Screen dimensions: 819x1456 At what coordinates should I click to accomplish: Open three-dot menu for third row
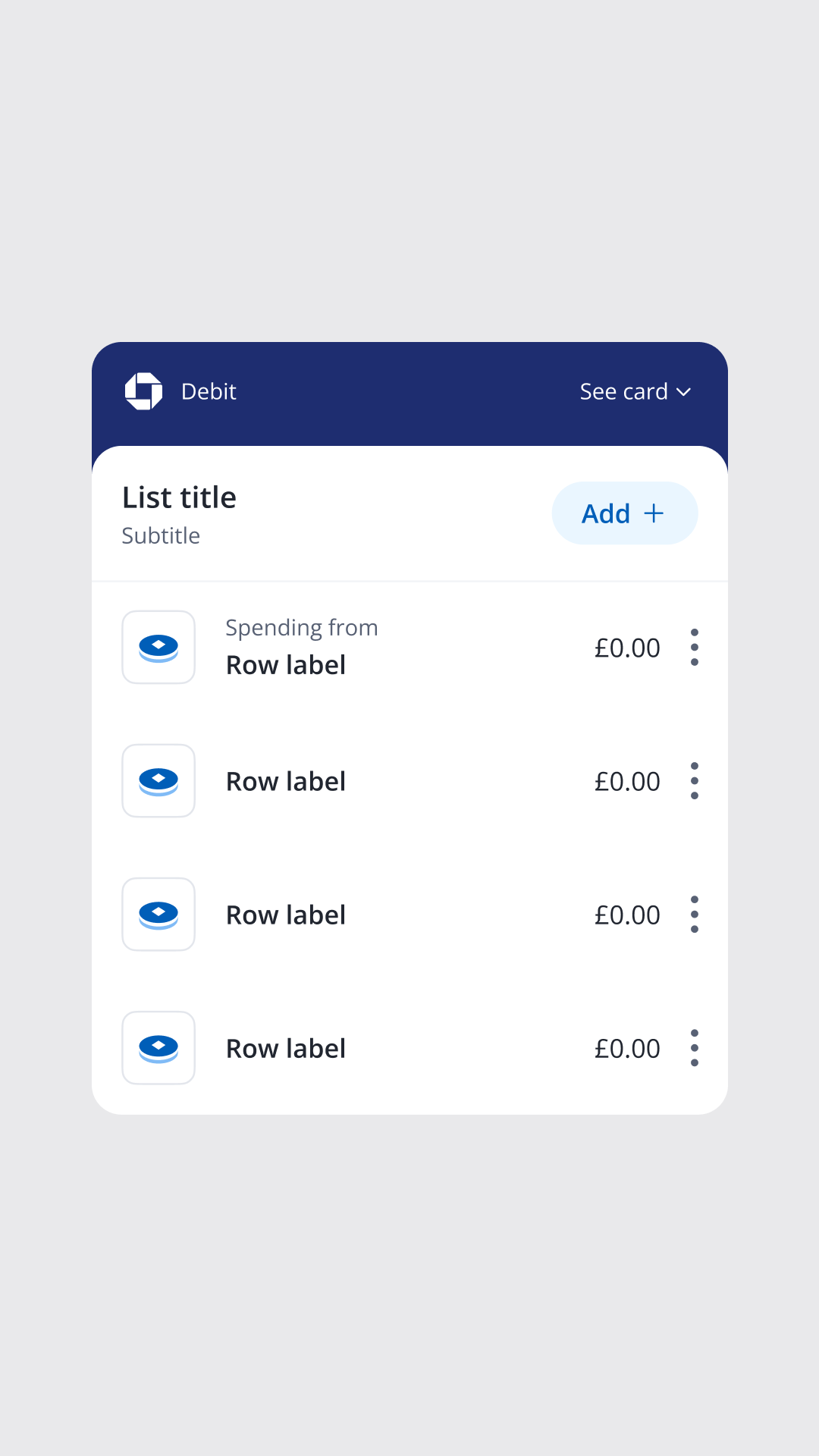pos(695,915)
